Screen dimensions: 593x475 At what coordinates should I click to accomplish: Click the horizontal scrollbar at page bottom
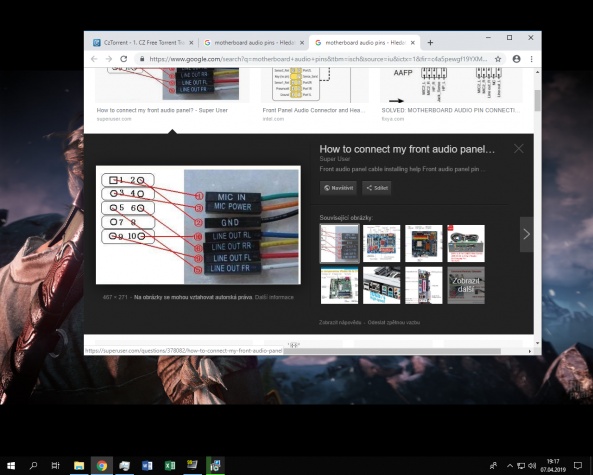pos(392,351)
